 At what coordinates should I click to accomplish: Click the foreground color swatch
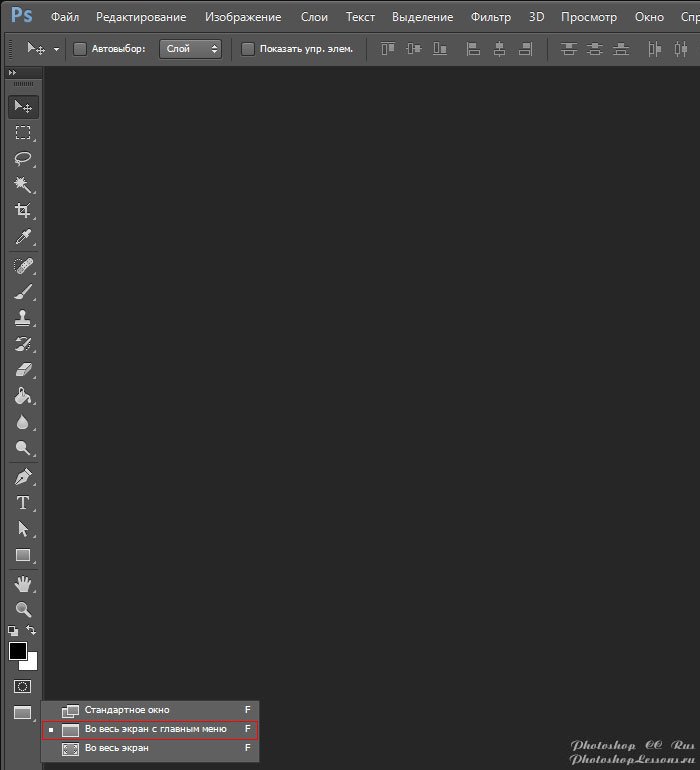click(x=17, y=651)
